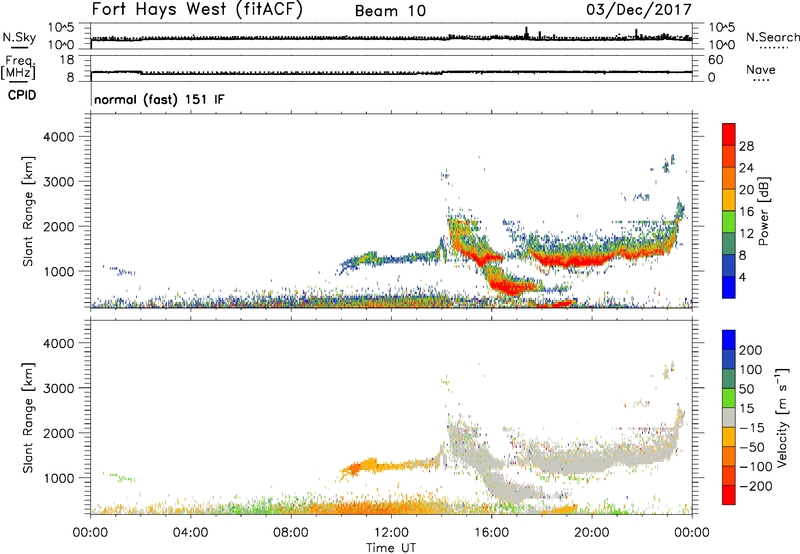Click the 'normal (fast) 151 IF' text

tap(159, 99)
